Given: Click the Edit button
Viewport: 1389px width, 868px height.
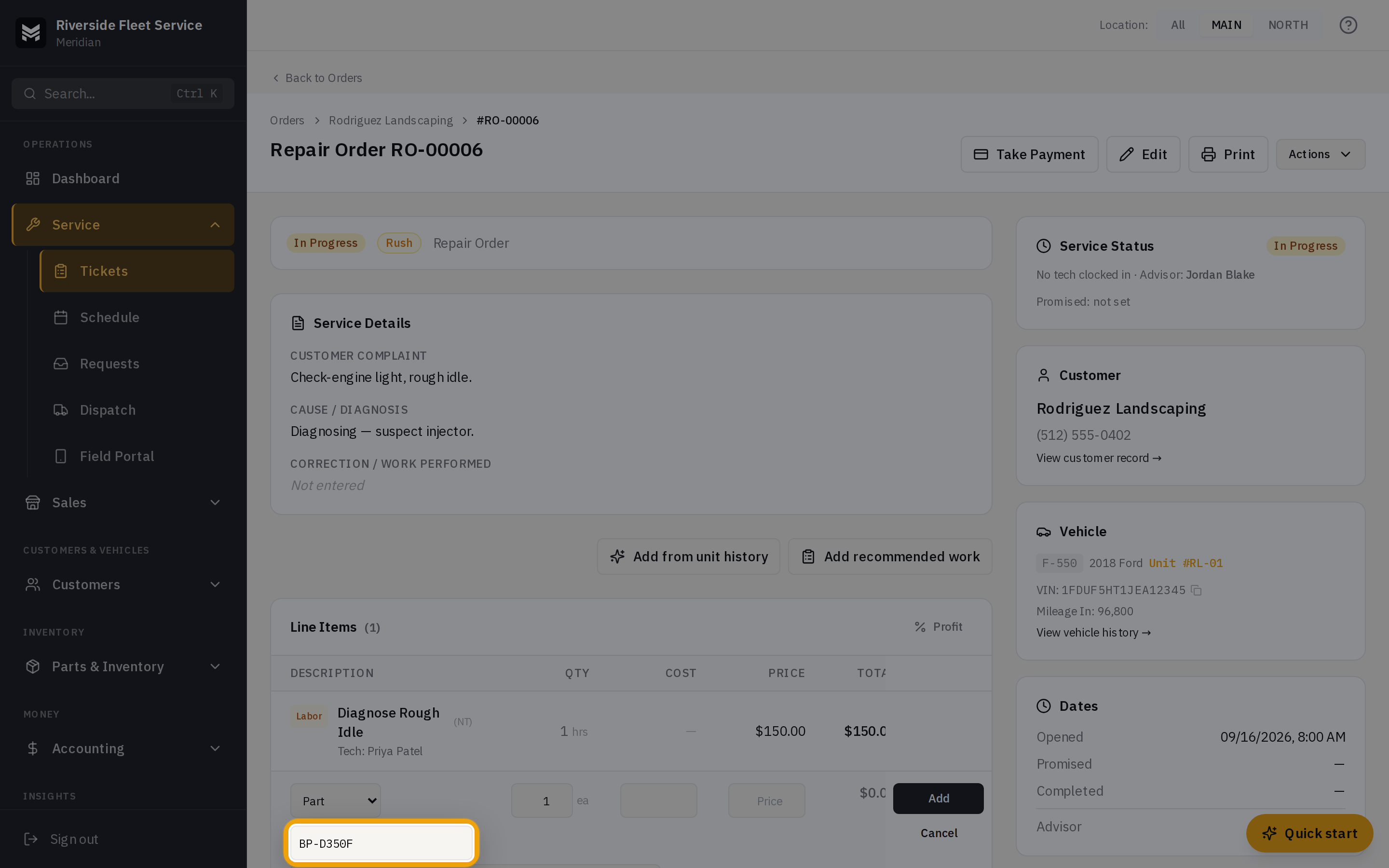Looking at the screenshot, I should coord(1143,154).
